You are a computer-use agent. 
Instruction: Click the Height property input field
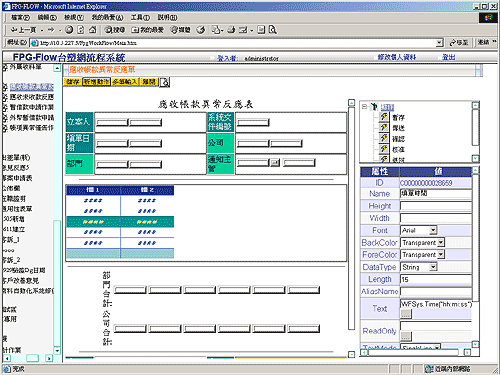[x=436, y=206]
